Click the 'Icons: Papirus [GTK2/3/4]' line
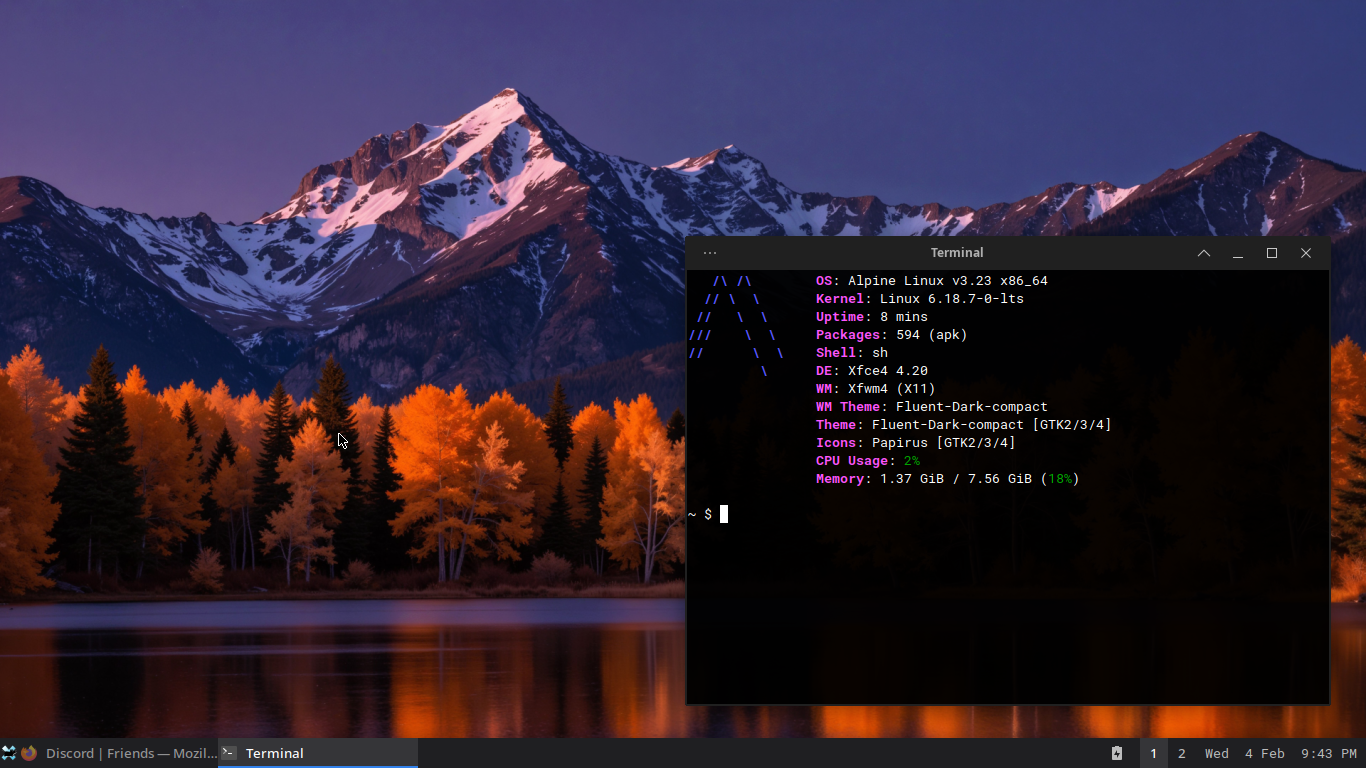This screenshot has width=1366, height=768. 916,443
